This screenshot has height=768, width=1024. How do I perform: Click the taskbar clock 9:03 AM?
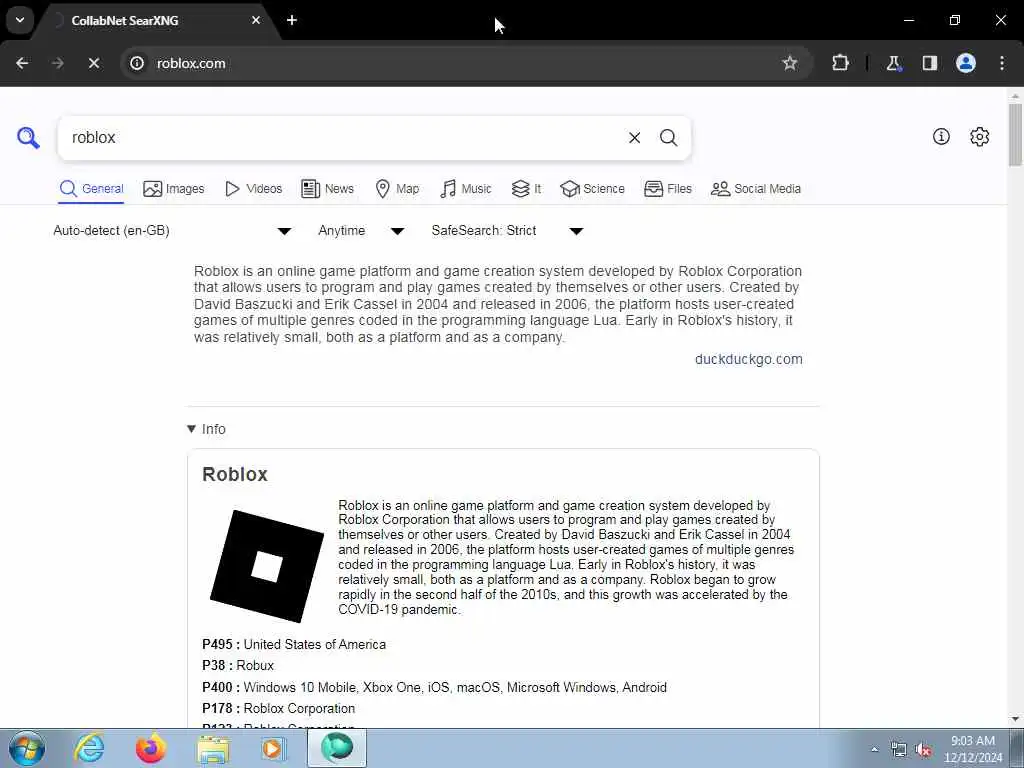pyautogui.click(x=973, y=749)
